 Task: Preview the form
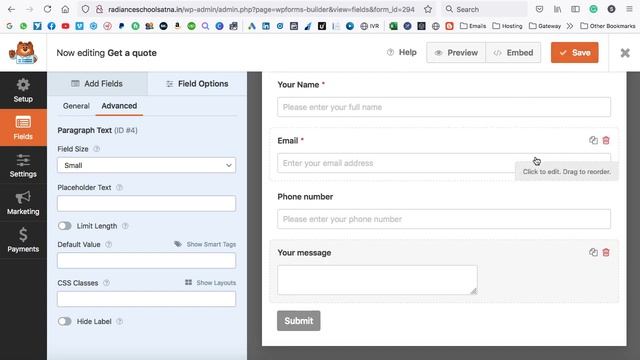(456, 53)
